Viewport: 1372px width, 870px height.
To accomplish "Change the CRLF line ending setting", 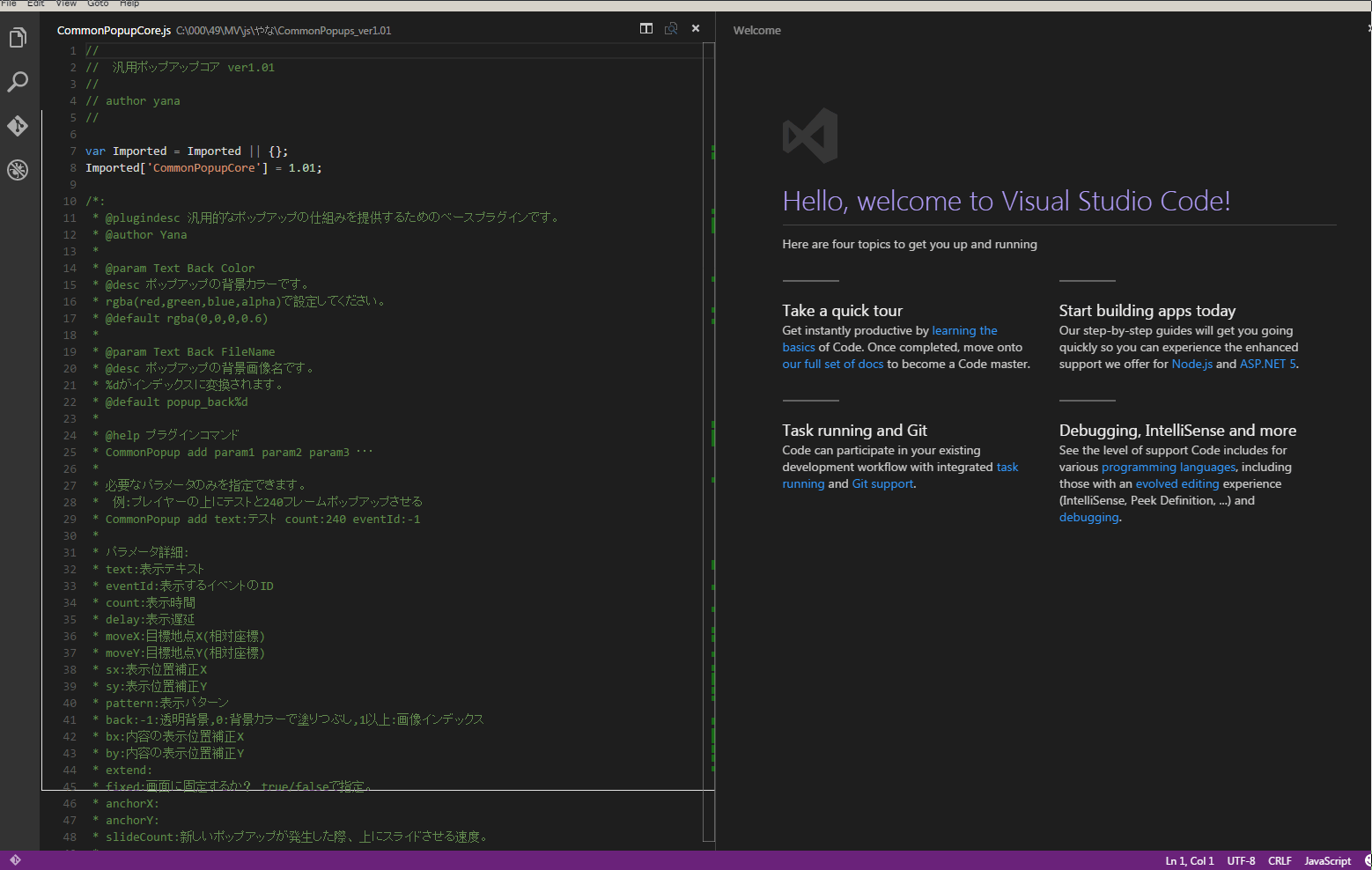I will 1280,861.
